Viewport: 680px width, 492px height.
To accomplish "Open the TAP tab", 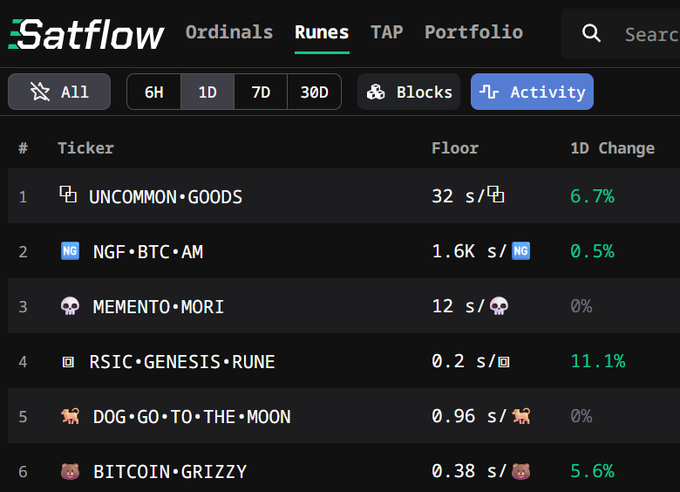I will click(387, 33).
